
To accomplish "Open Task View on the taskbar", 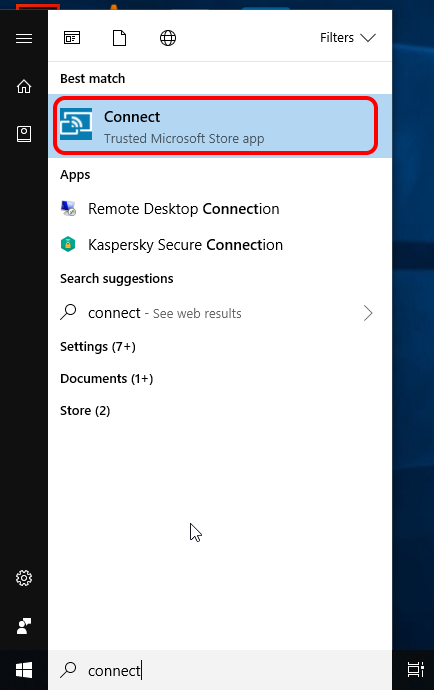I will click(415, 670).
